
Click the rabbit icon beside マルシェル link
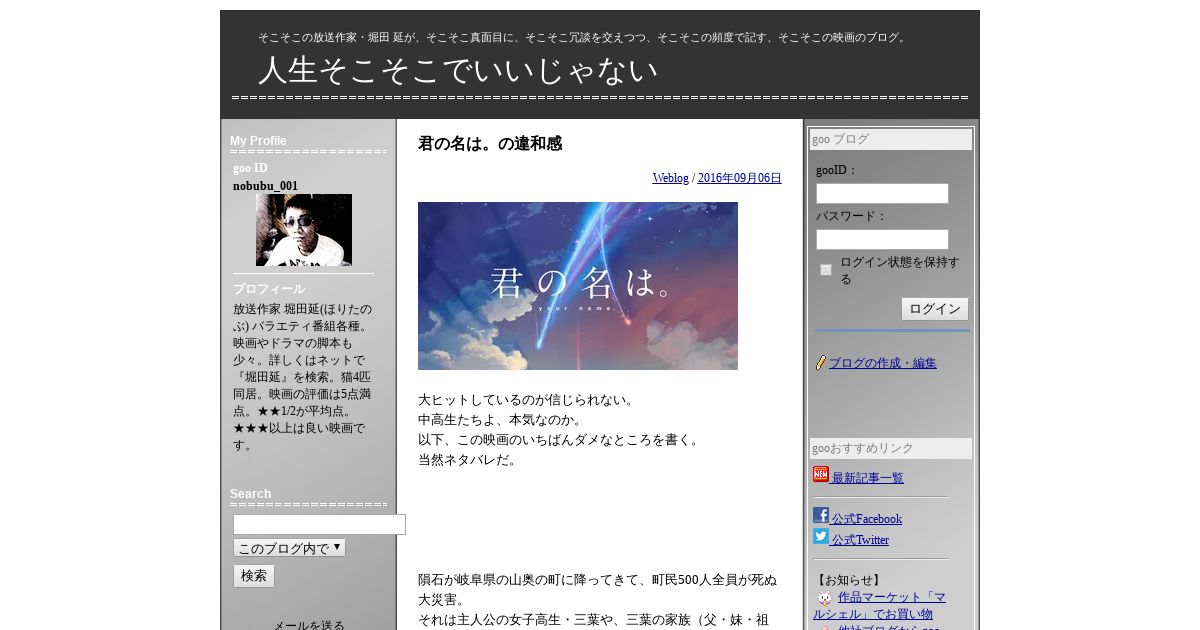(x=825, y=598)
